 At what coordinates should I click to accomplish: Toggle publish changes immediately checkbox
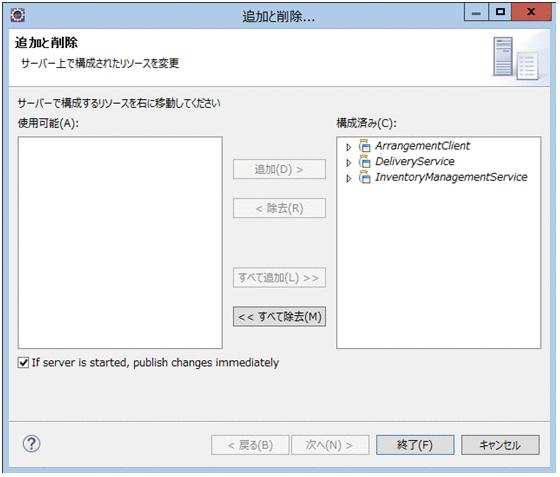[24, 363]
